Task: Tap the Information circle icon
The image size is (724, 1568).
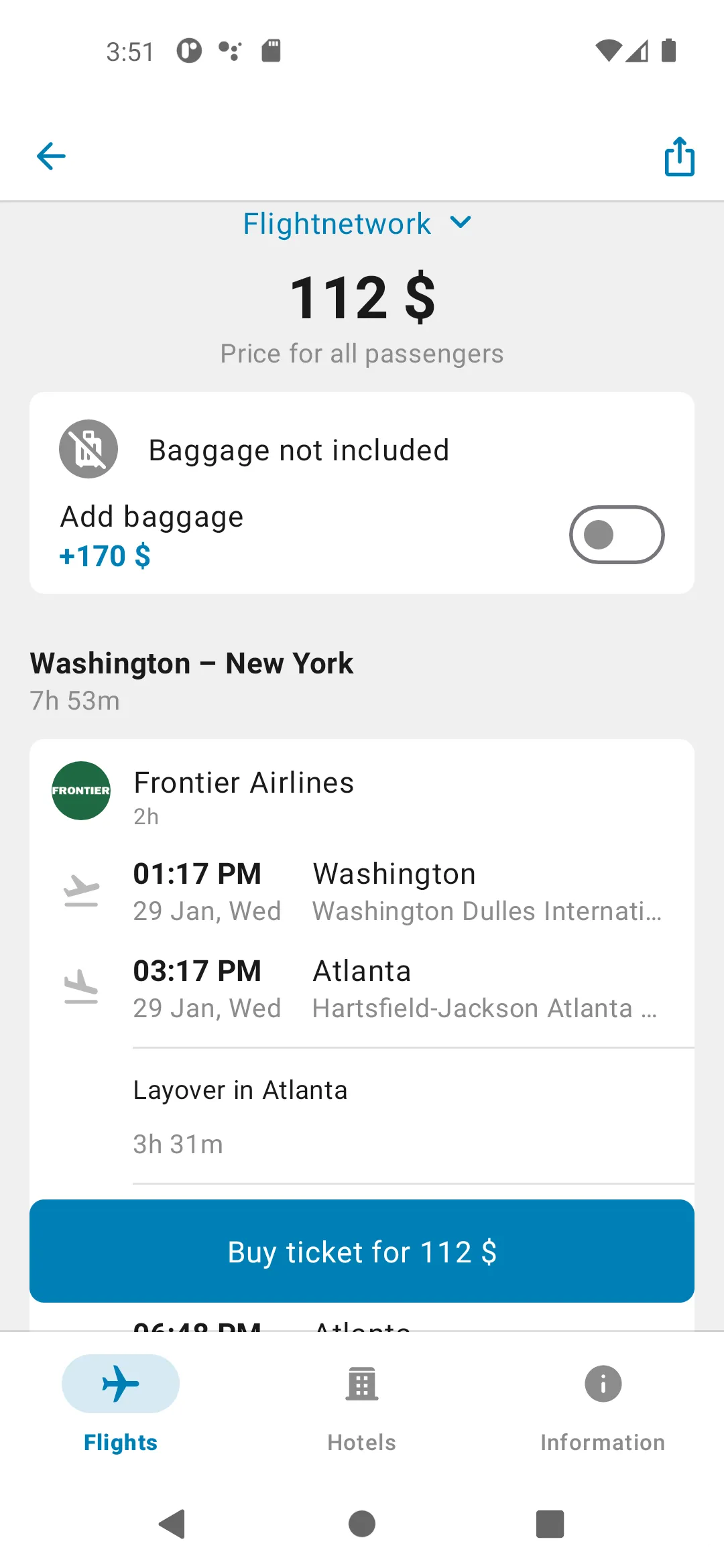Action: click(x=603, y=1384)
